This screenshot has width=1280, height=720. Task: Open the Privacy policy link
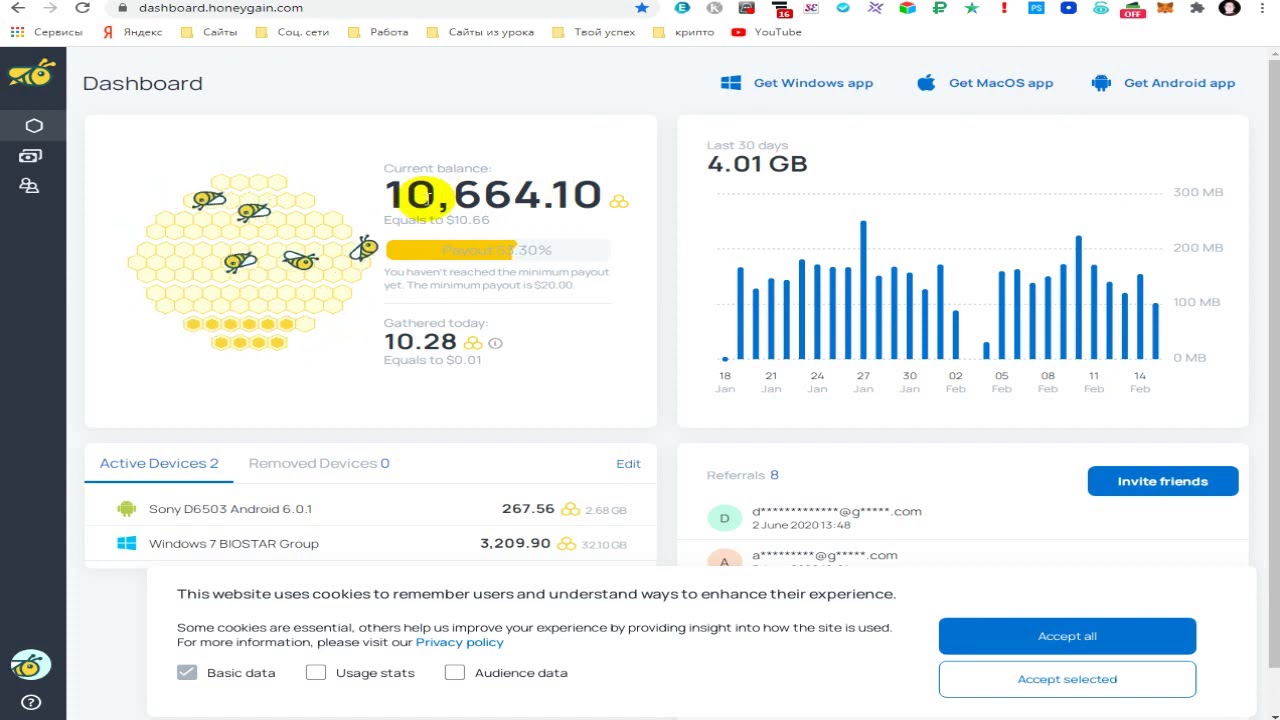[x=460, y=642]
